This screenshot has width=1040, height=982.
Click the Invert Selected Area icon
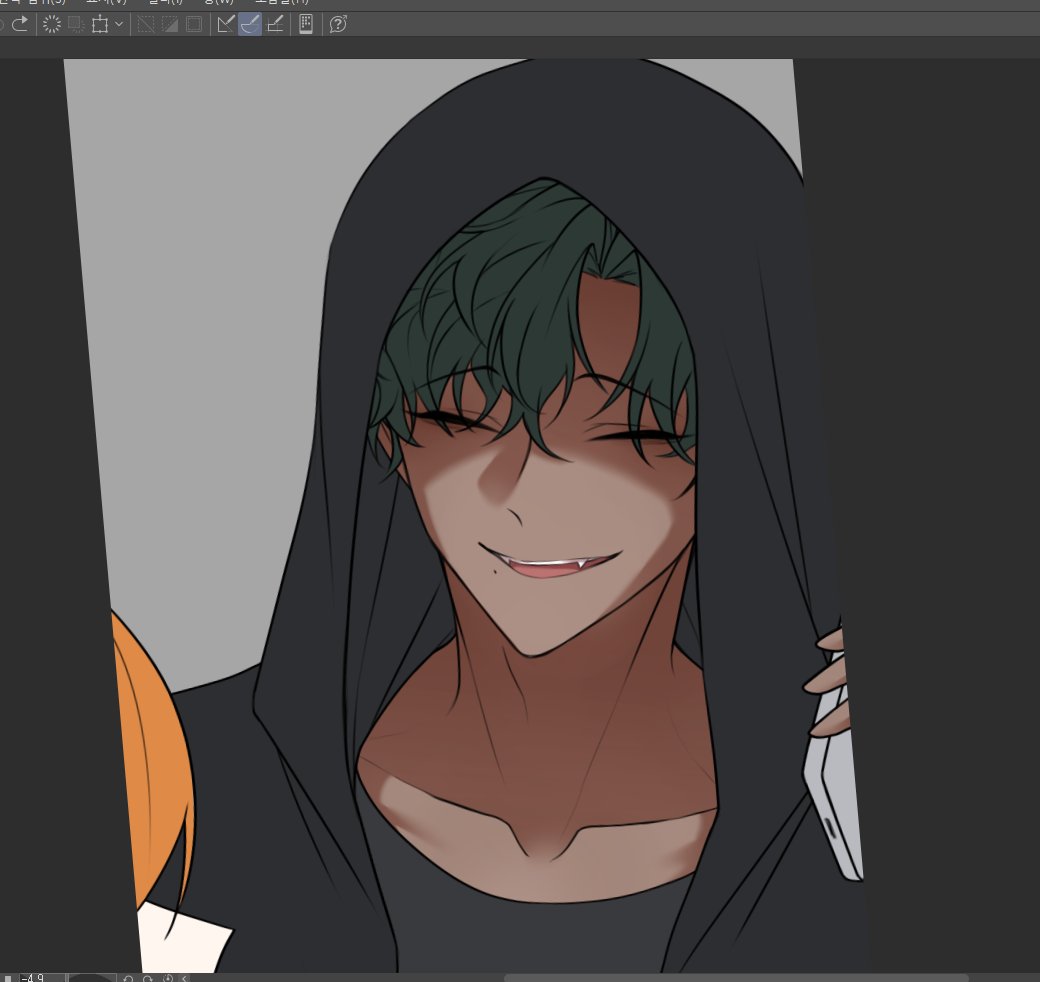170,25
